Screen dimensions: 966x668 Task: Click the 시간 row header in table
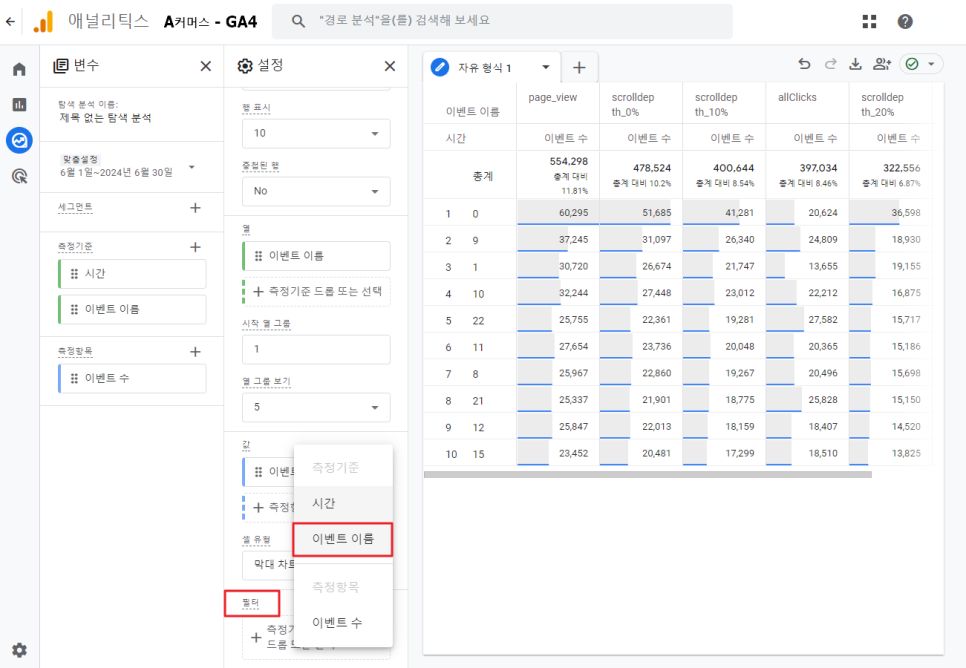point(456,139)
